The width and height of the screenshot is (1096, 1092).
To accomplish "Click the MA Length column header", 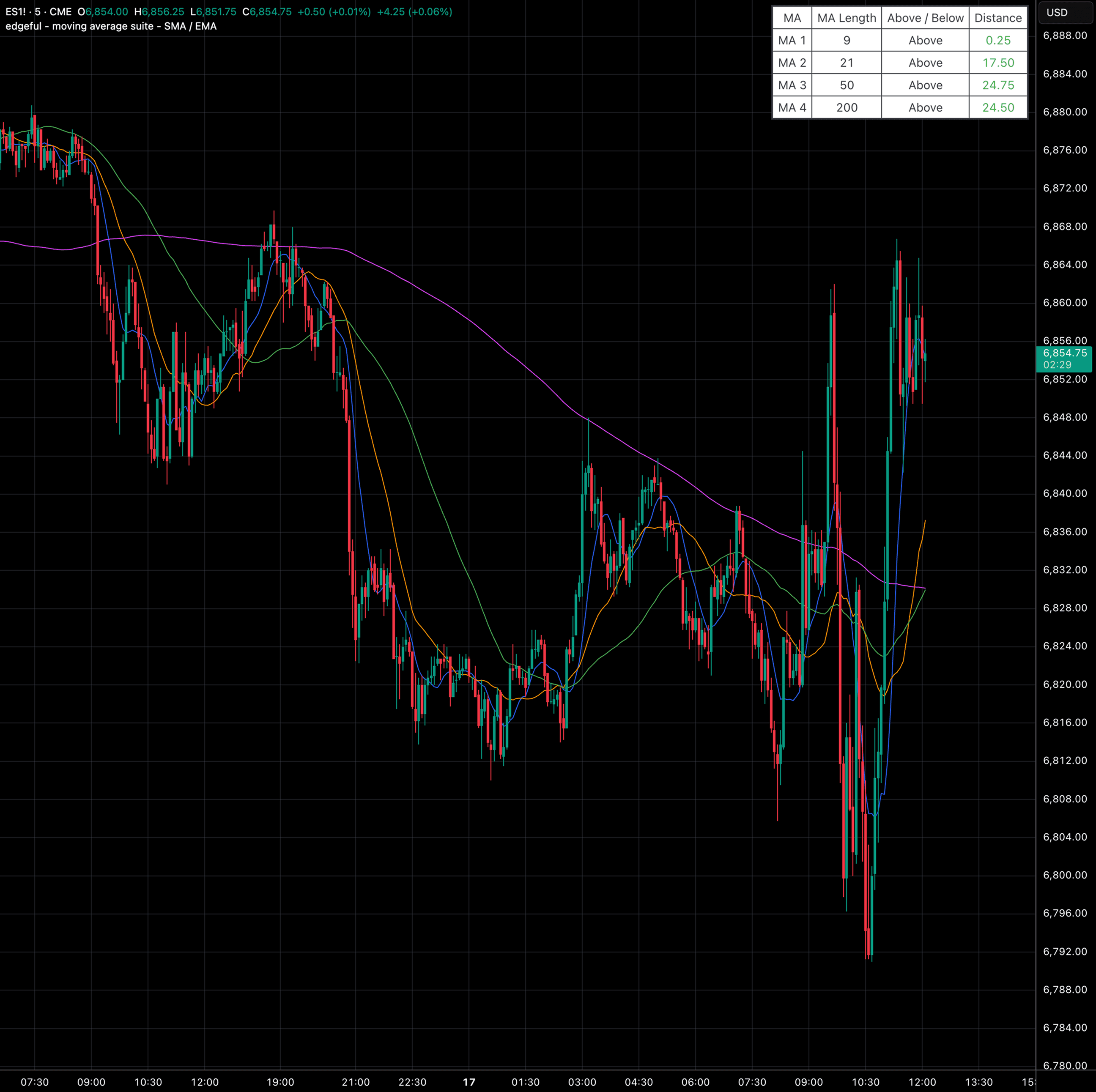I will 847,18.
